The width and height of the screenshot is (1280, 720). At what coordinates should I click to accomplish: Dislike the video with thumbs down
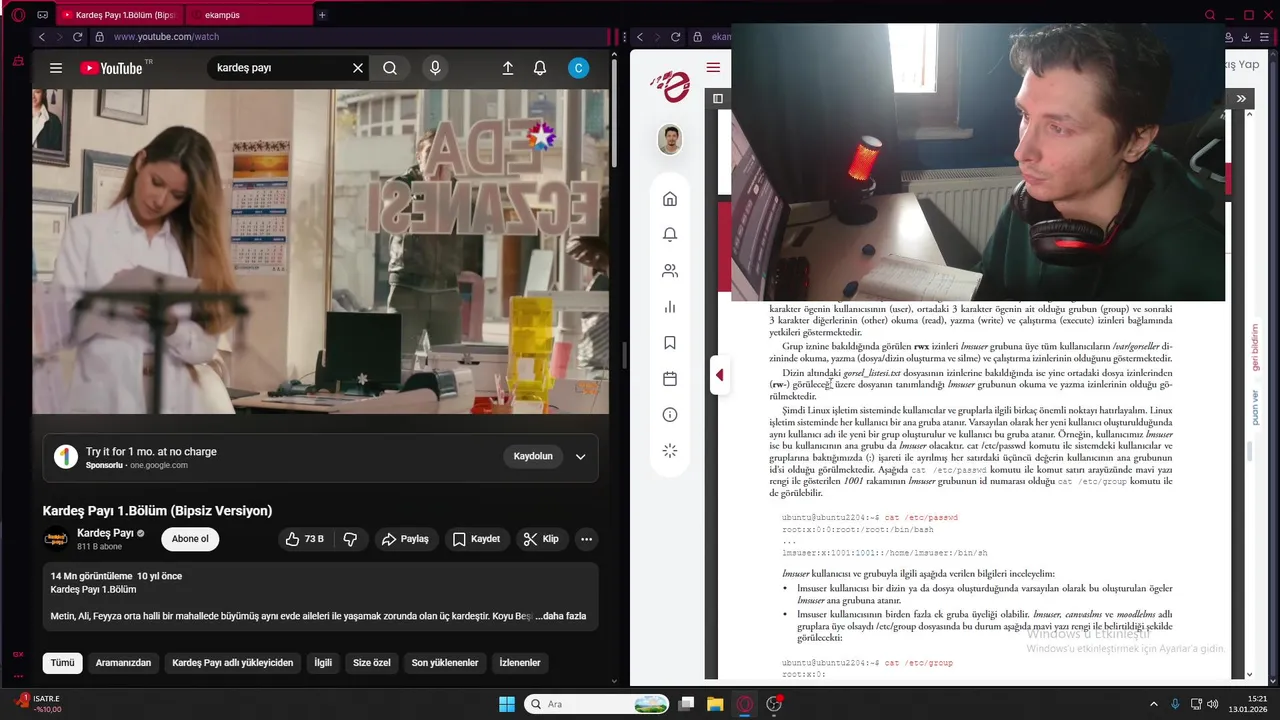point(350,539)
